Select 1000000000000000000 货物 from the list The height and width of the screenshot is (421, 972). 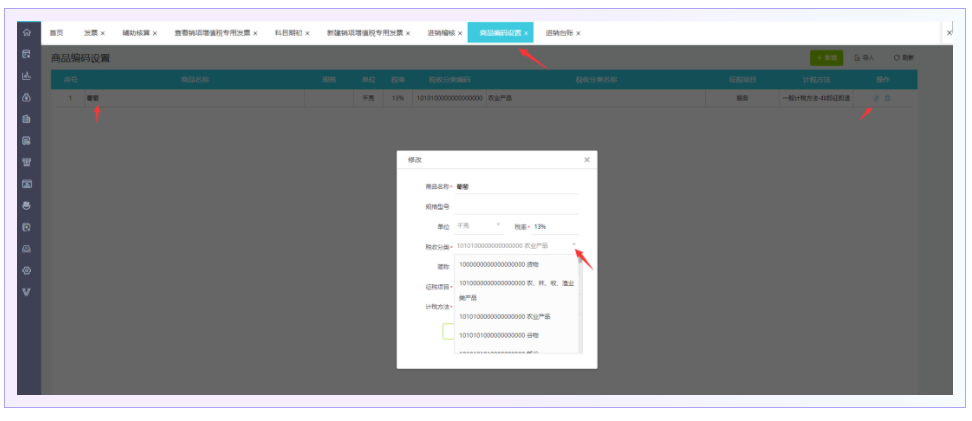click(x=499, y=264)
